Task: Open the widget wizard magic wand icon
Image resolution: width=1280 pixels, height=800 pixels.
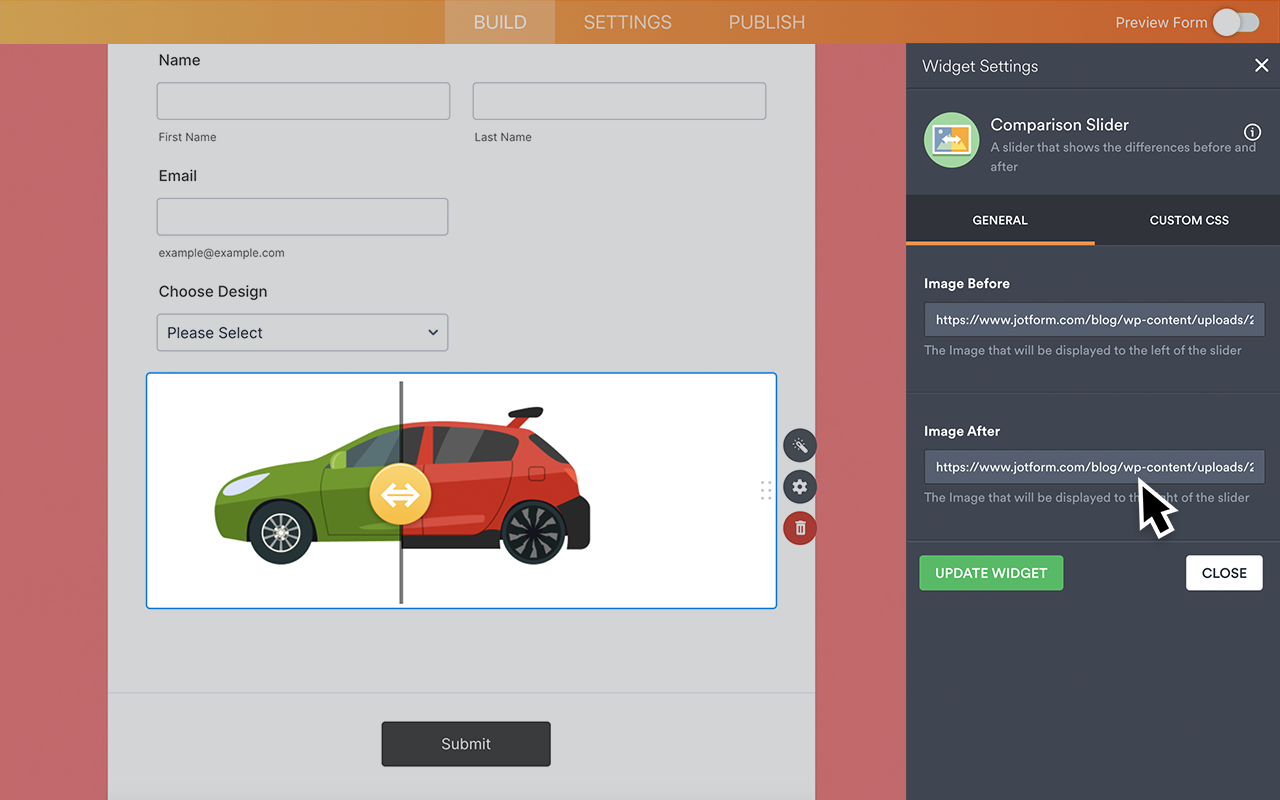Action: (799, 445)
